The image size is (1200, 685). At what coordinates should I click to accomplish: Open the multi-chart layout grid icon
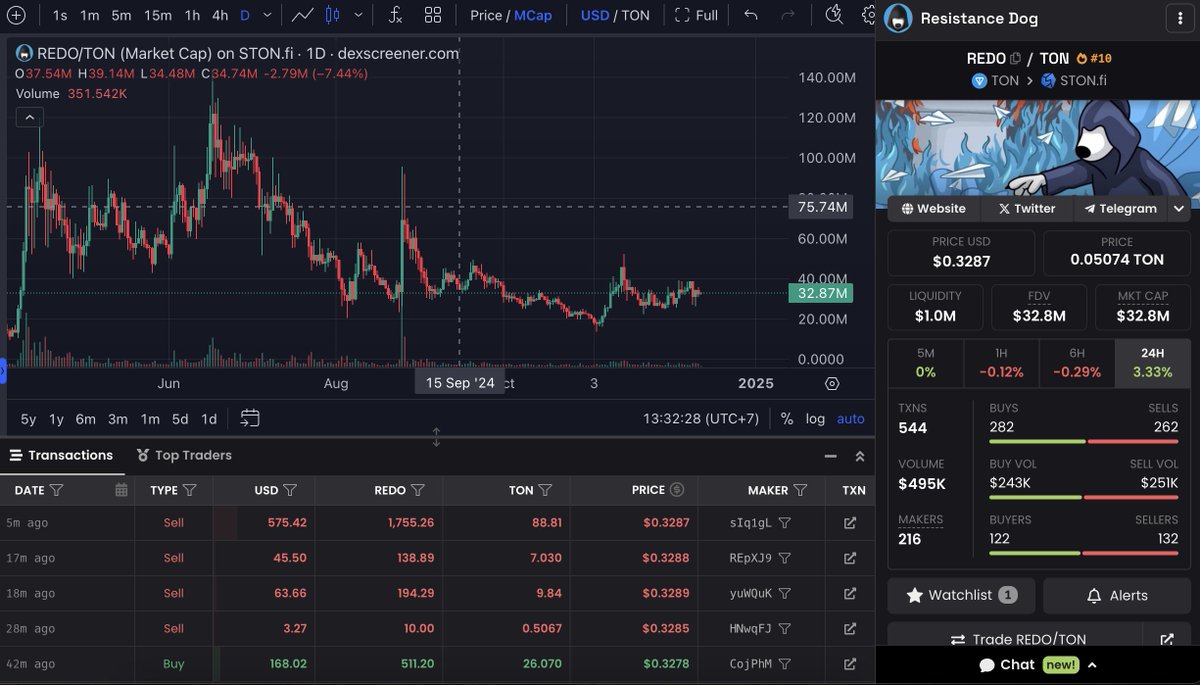click(x=433, y=14)
